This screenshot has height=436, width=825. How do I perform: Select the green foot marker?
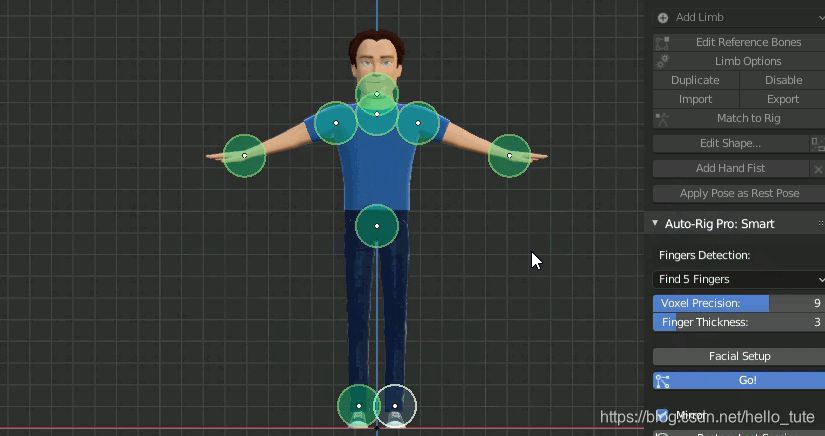pyautogui.click(x=359, y=406)
